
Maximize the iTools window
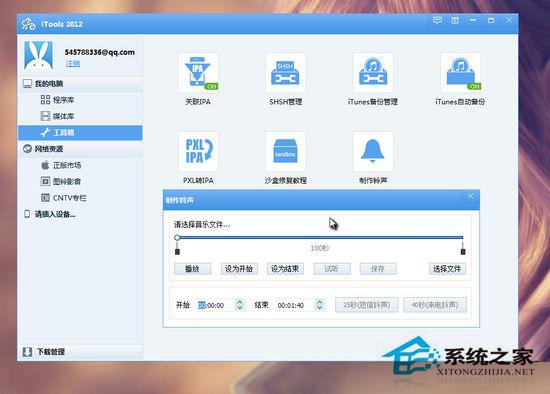pos(491,20)
